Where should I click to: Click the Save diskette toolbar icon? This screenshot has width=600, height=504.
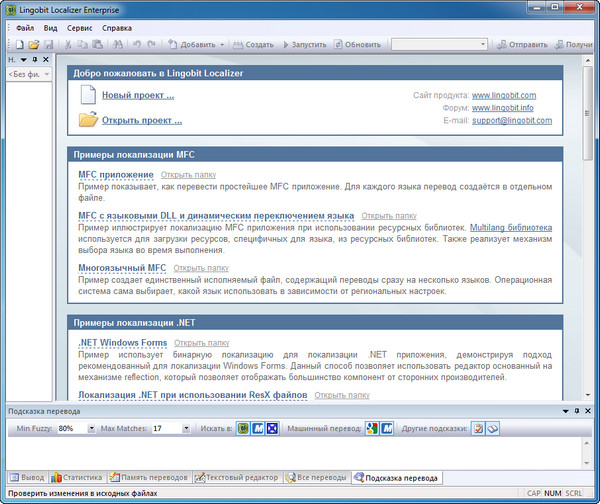pyautogui.click(x=49, y=45)
